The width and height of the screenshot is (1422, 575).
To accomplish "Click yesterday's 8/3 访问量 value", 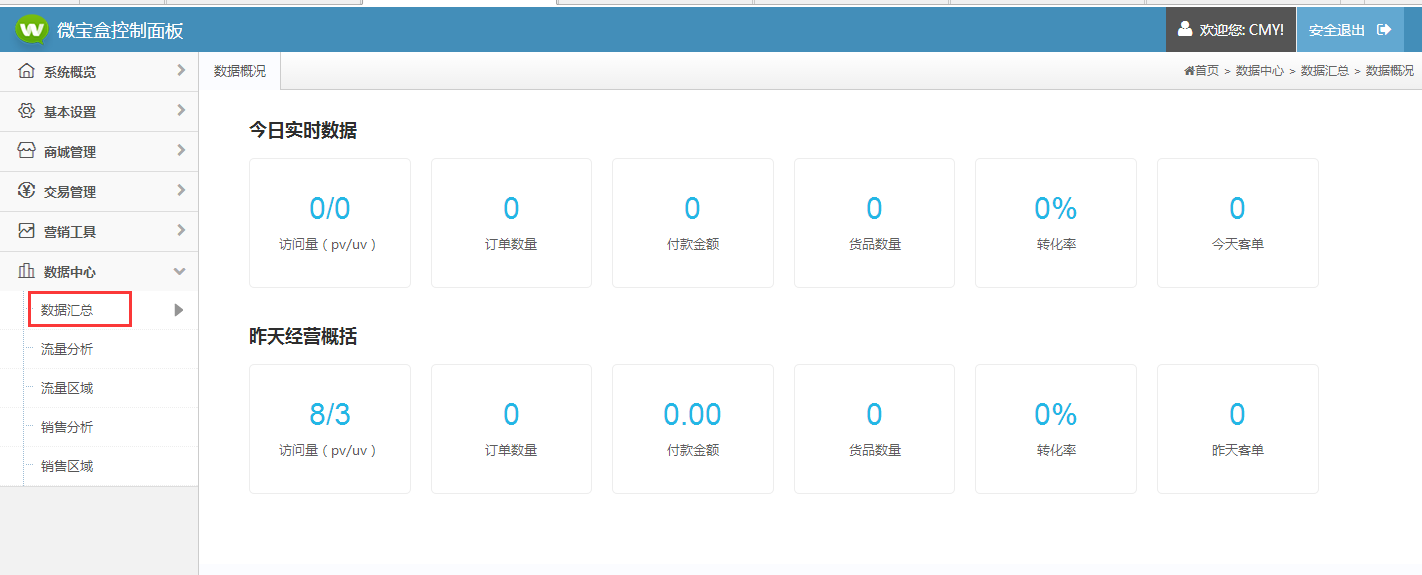I will (x=330, y=414).
